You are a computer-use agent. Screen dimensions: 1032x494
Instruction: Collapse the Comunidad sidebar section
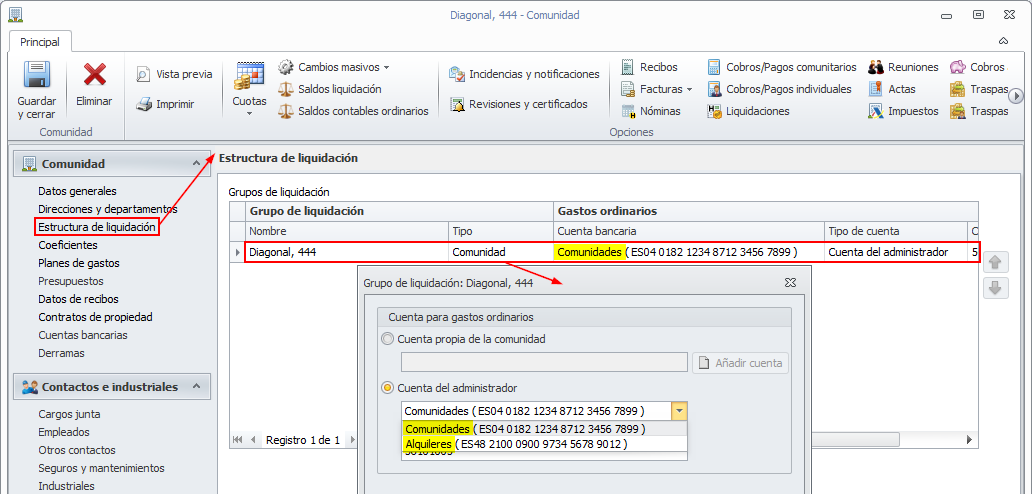[195, 163]
